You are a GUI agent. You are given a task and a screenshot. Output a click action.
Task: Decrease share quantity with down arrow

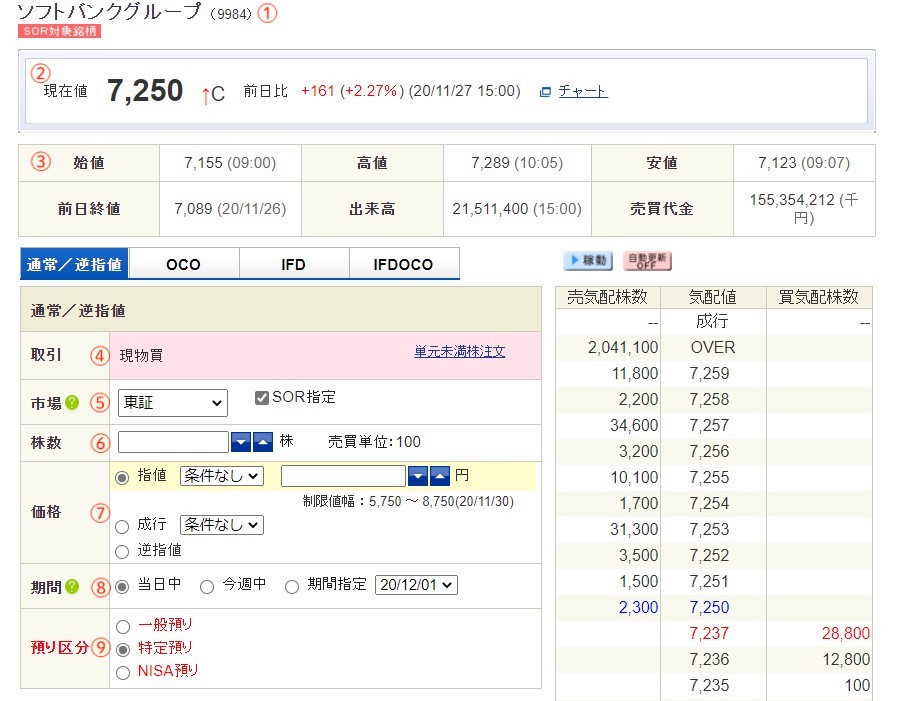click(241, 442)
